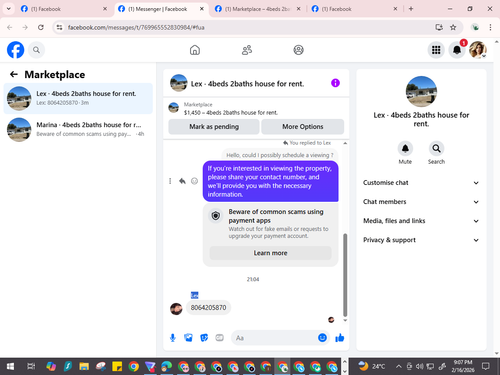Open the Windows Start menu
This screenshot has width=500, height=375.
tap(10, 367)
